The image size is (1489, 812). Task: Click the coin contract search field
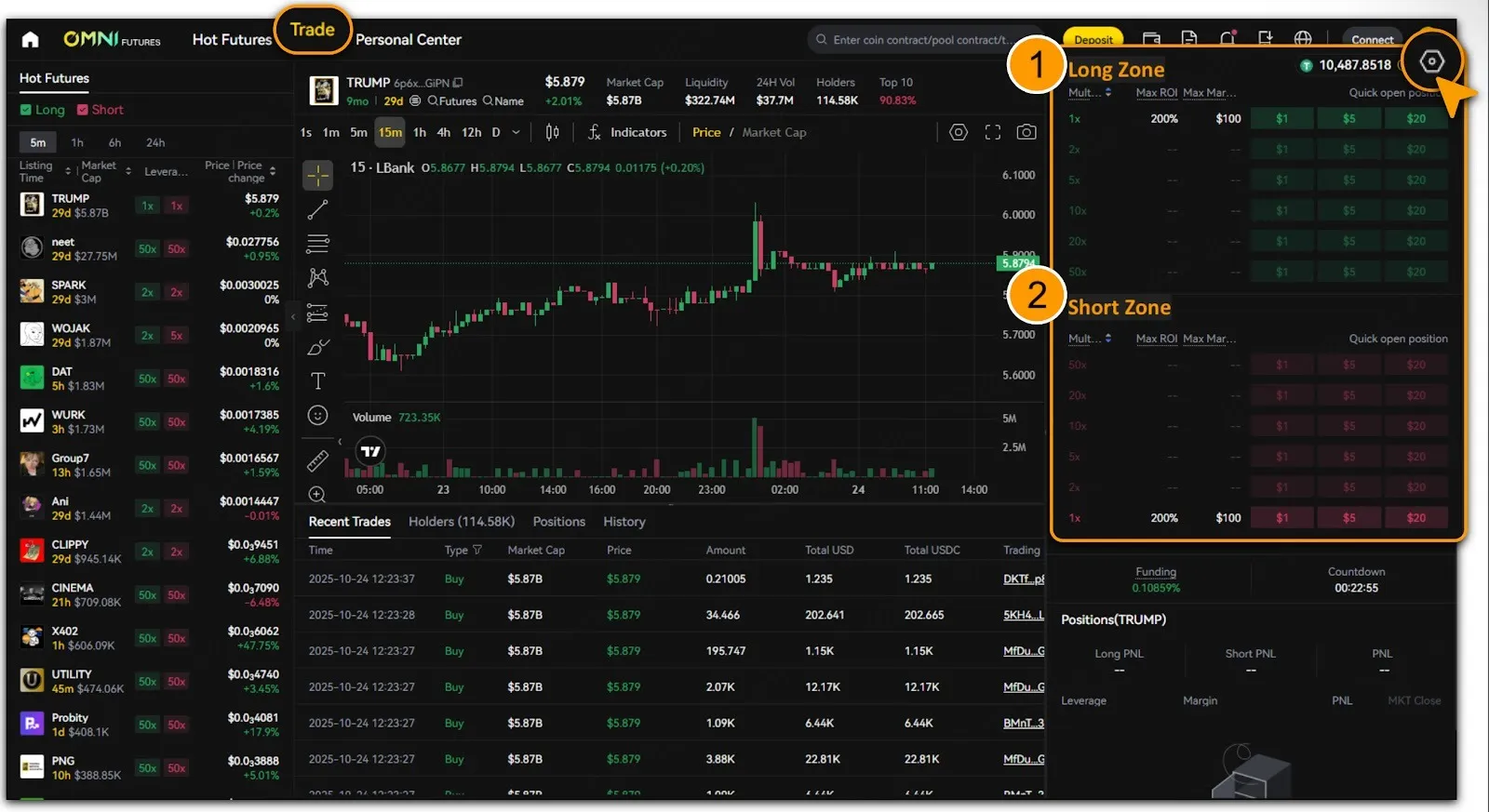921,39
